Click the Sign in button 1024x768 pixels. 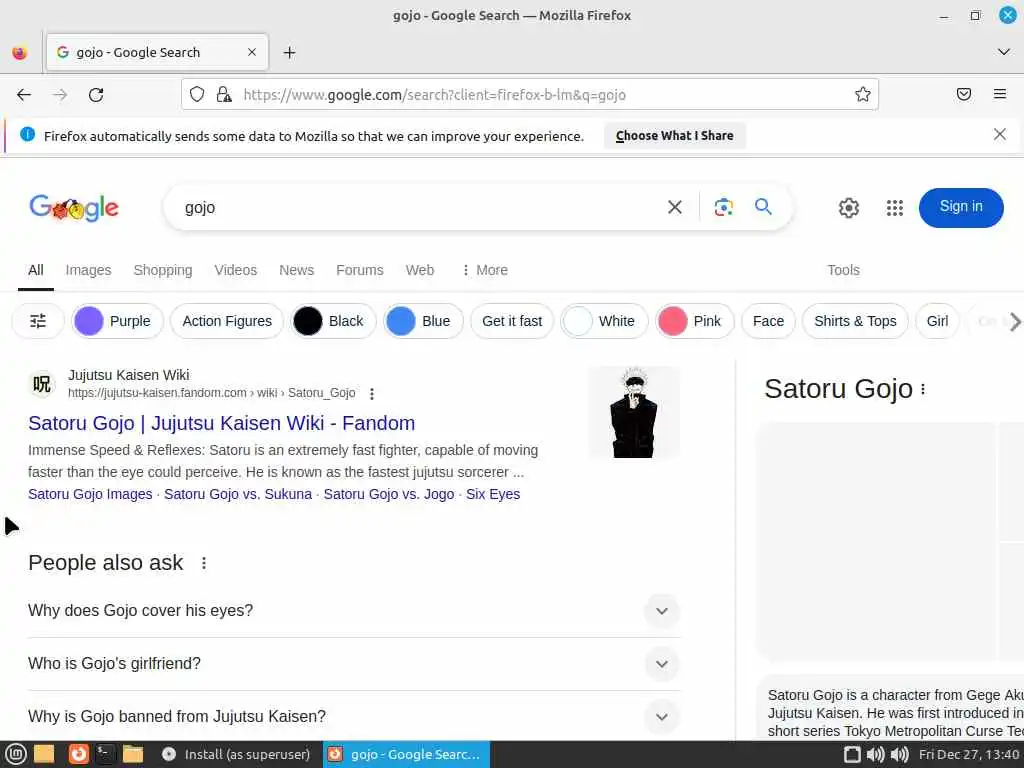[961, 207]
